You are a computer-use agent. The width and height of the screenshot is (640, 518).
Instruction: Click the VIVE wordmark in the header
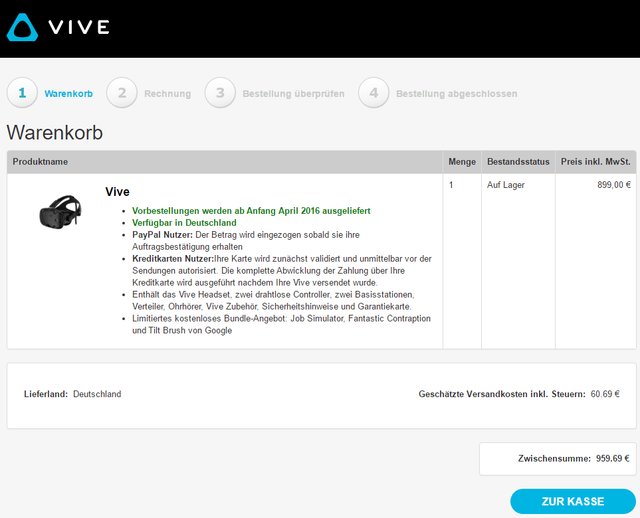[x=79, y=27]
